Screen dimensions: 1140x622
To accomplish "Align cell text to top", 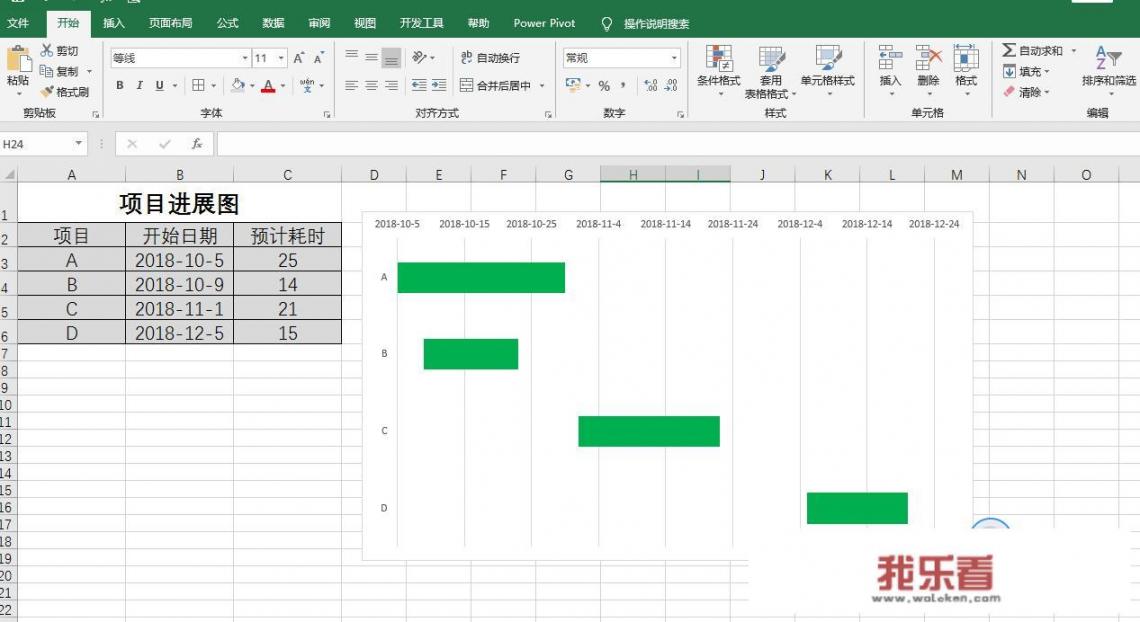I will click(x=351, y=56).
